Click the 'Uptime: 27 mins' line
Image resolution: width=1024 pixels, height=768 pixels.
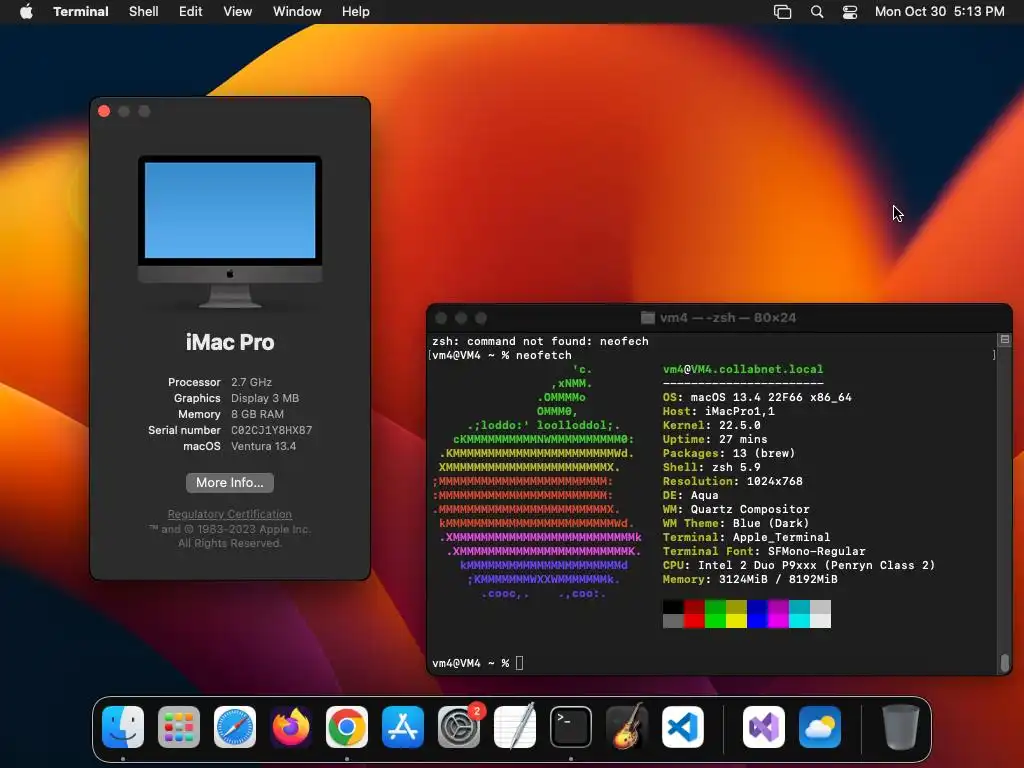[715, 440]
